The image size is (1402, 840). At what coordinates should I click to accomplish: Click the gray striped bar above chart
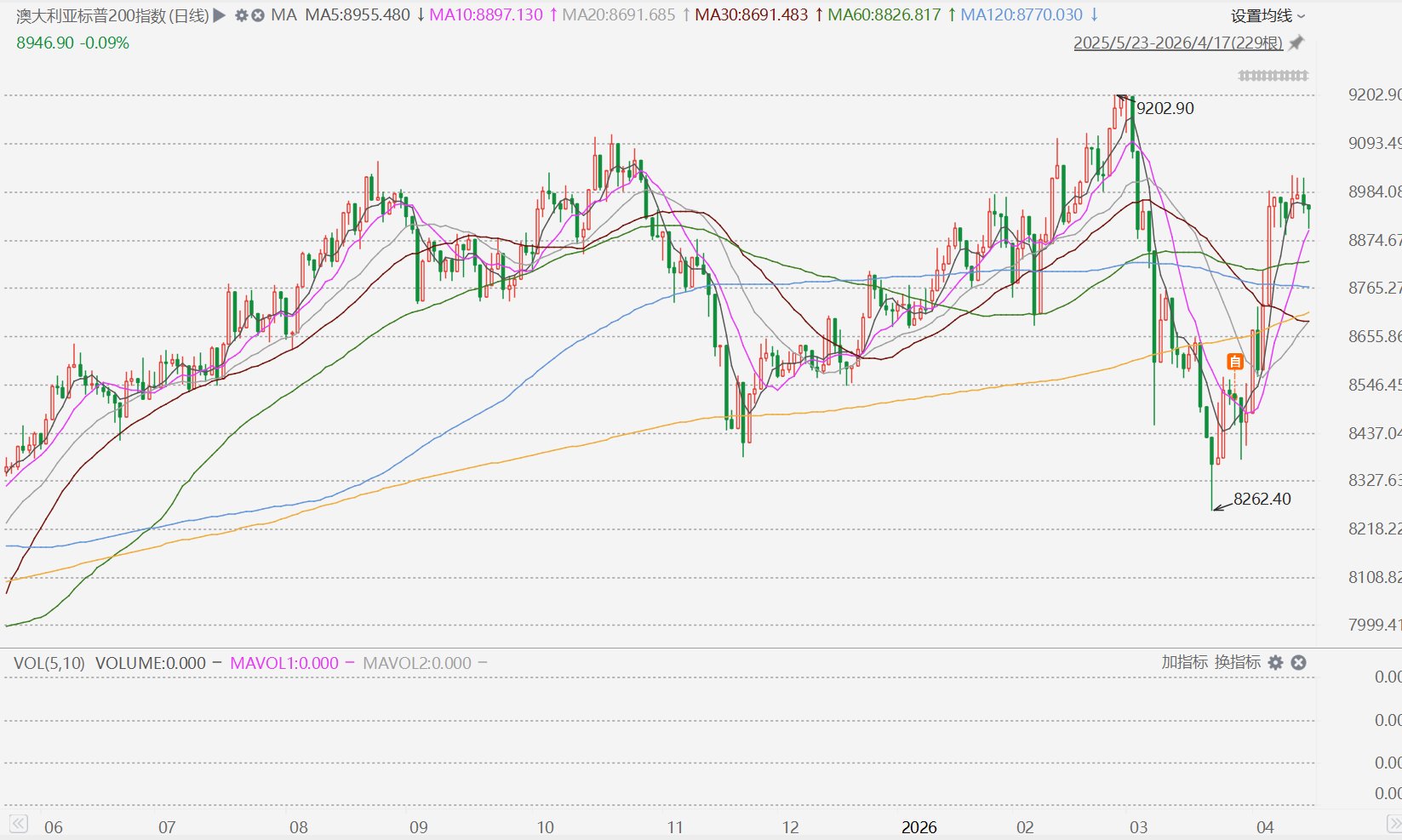(x=1273, y=76)
